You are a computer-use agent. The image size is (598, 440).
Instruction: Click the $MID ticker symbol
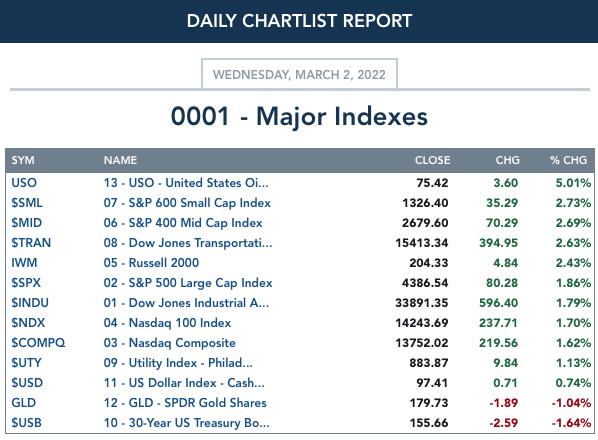27,223
